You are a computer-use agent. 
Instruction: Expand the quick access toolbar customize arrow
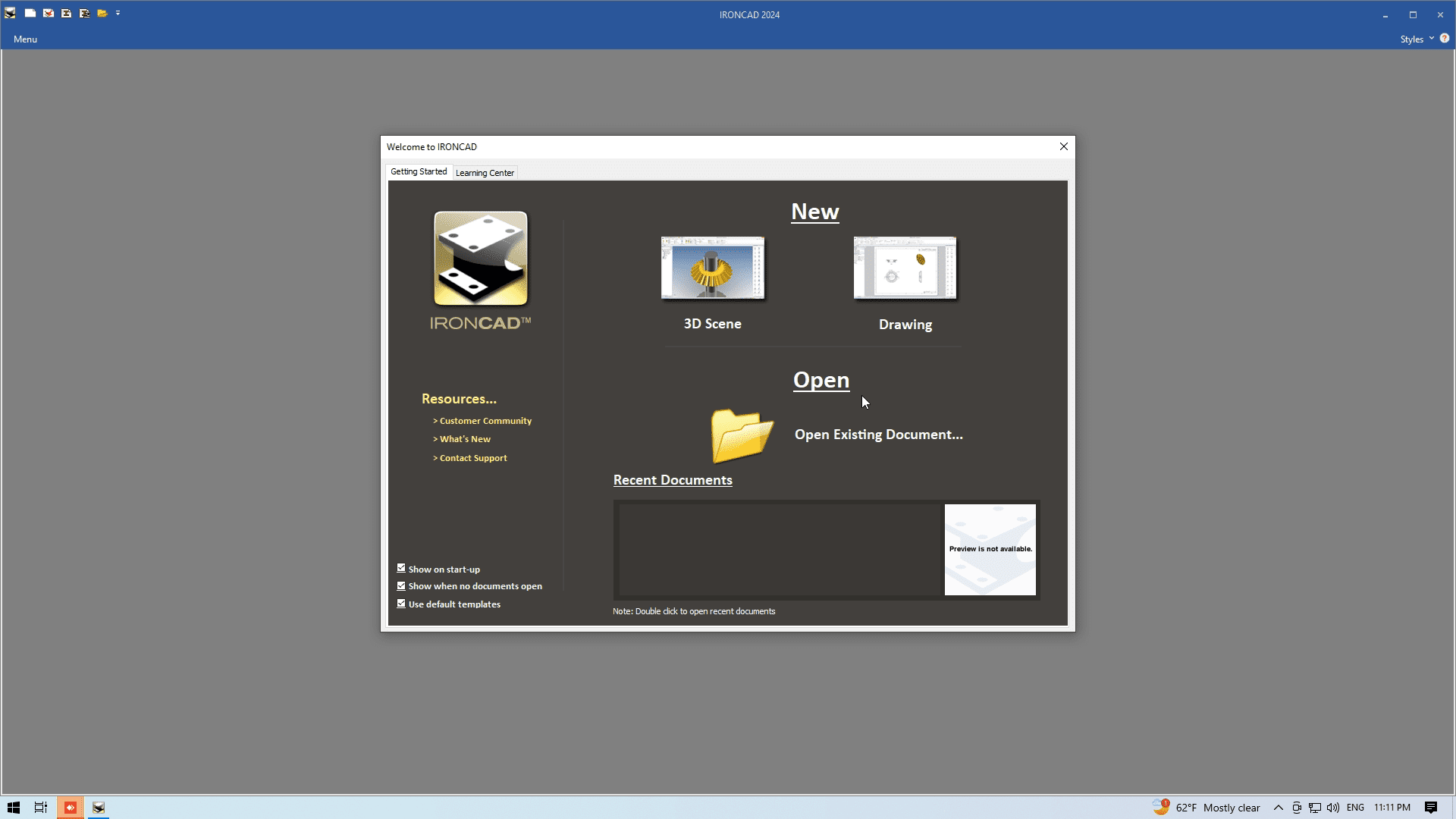[118, 14]
